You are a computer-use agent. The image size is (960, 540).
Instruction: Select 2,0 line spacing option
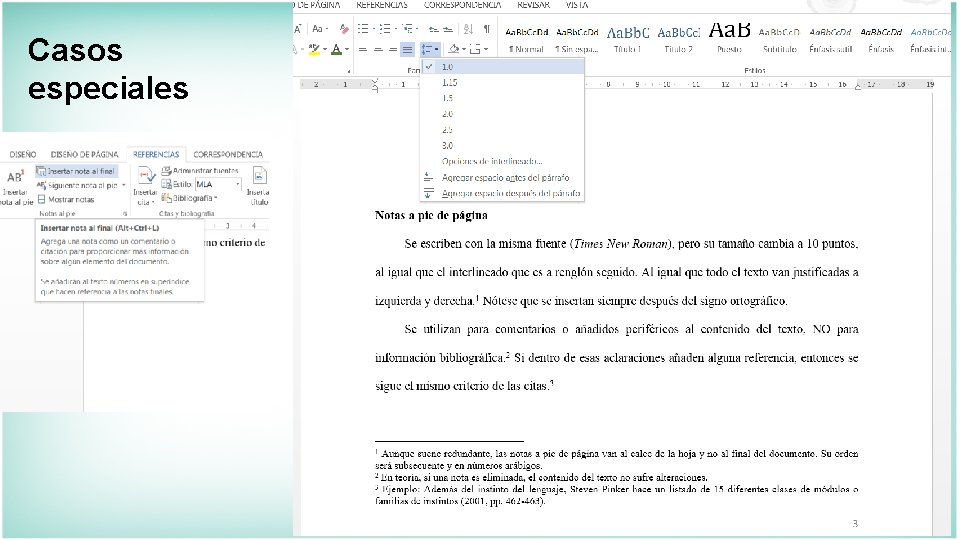click(502, 114)
